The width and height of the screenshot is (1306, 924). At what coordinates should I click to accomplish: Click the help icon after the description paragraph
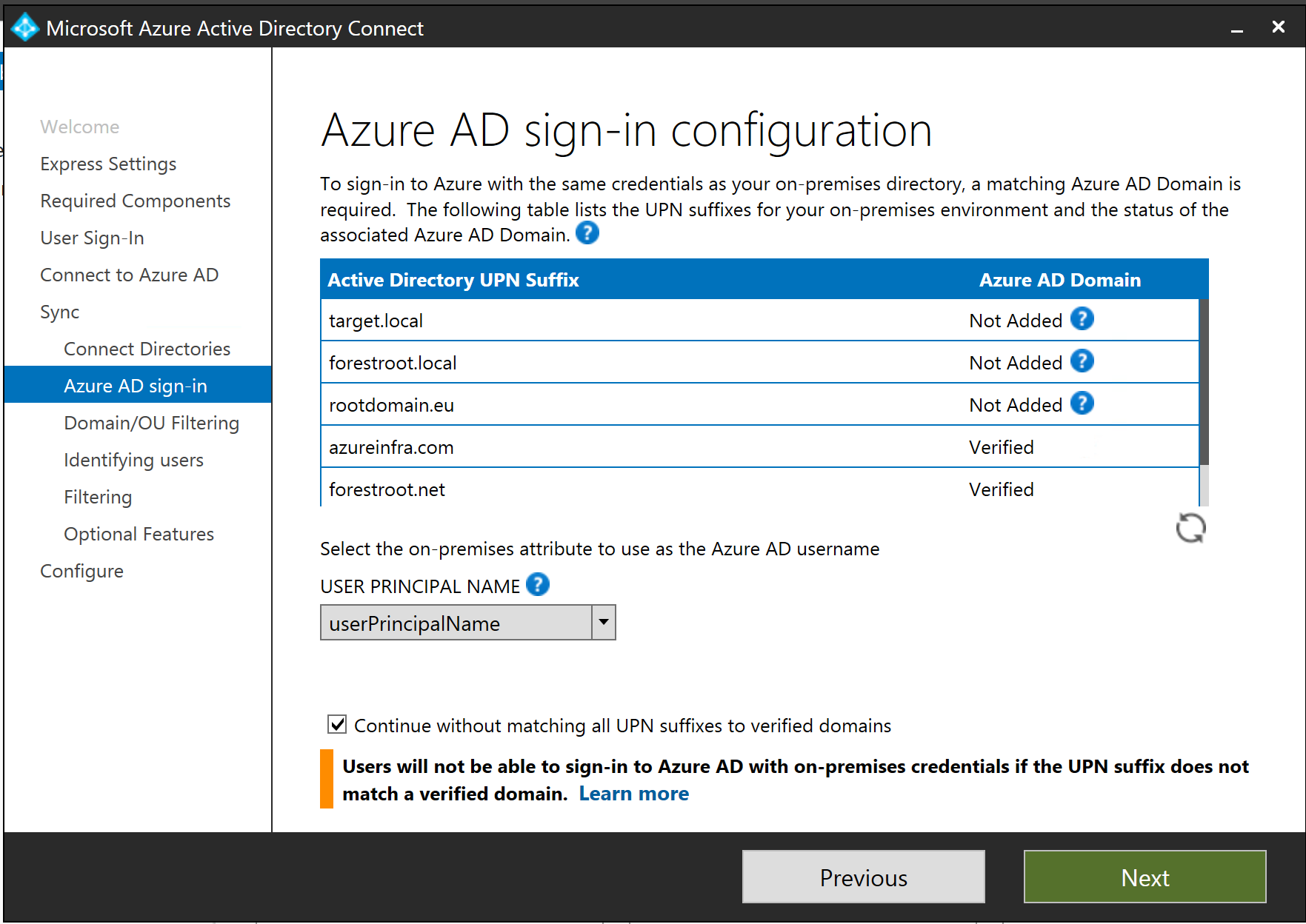coord(587,233)
